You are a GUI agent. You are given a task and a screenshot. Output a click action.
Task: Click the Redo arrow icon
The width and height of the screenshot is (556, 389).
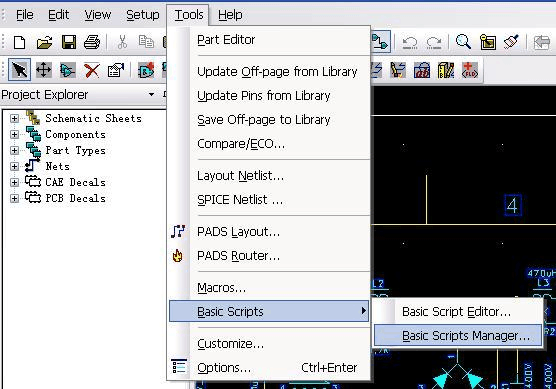point(434,42)
